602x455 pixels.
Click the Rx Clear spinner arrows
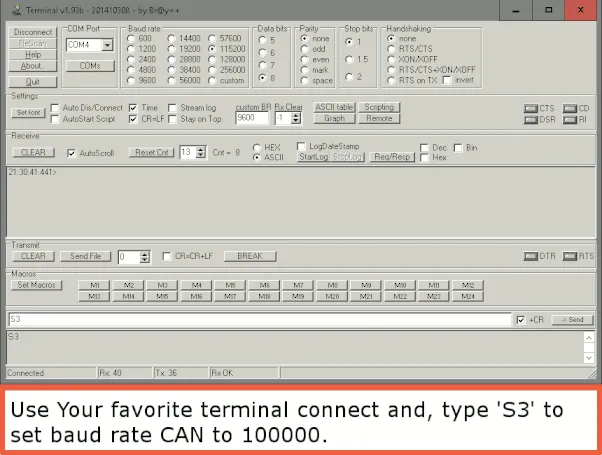pos(296,118)
